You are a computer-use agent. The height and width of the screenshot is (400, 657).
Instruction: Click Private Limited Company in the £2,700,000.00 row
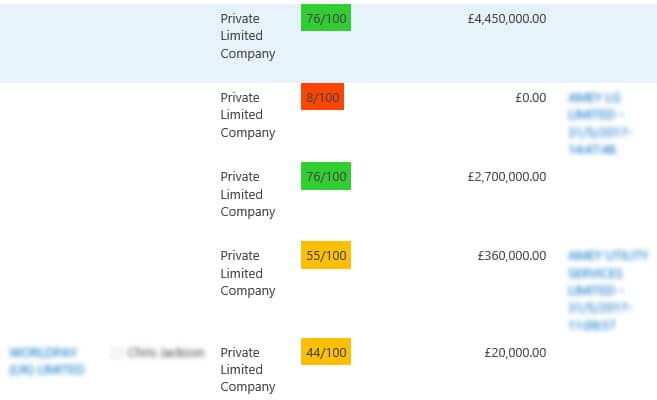(x=248, y=194)
